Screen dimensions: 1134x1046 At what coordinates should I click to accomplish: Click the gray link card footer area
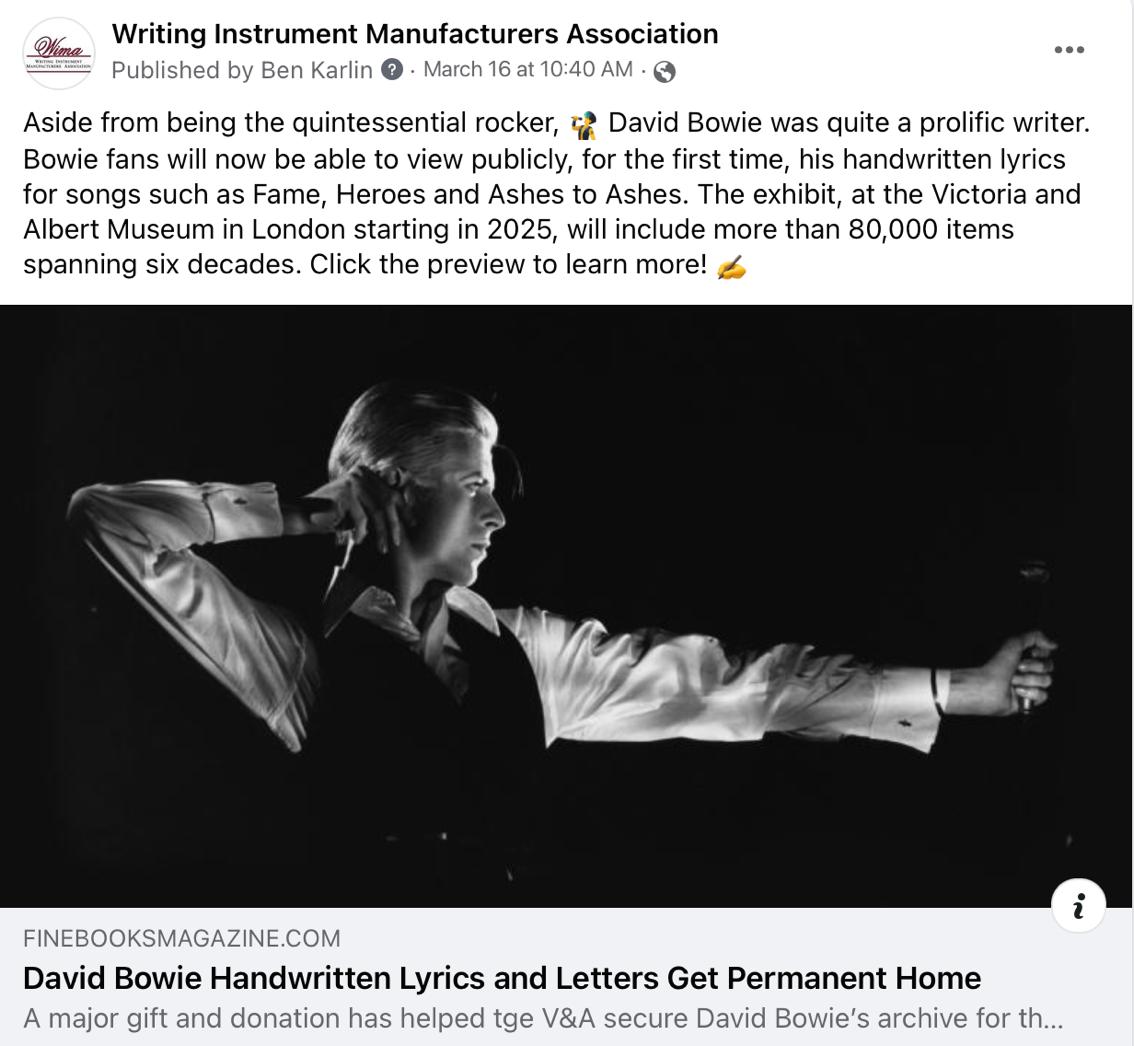pos(566,977)
